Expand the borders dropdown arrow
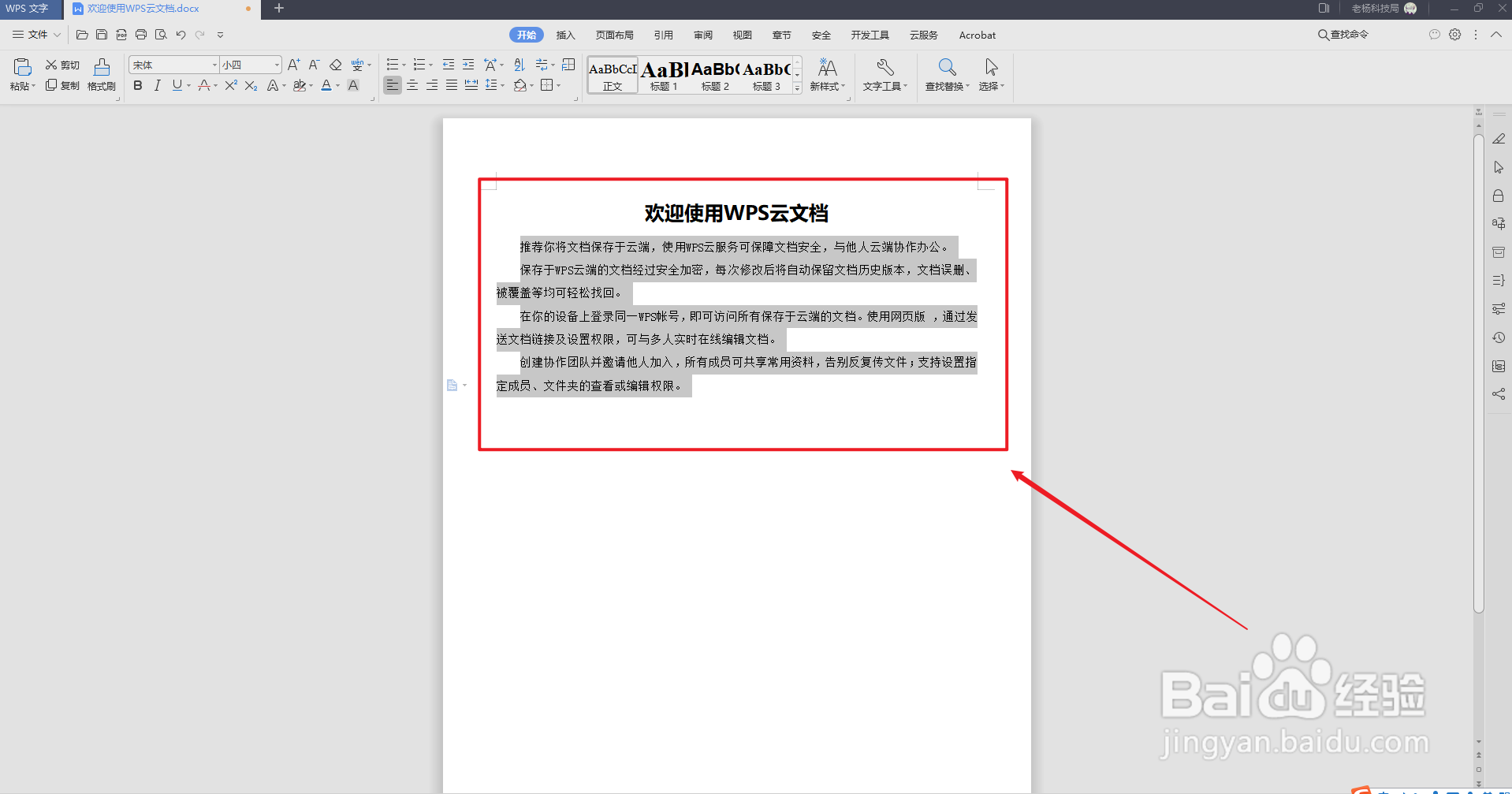Viewport: 1512px width, 794px height. pos(558,86)
